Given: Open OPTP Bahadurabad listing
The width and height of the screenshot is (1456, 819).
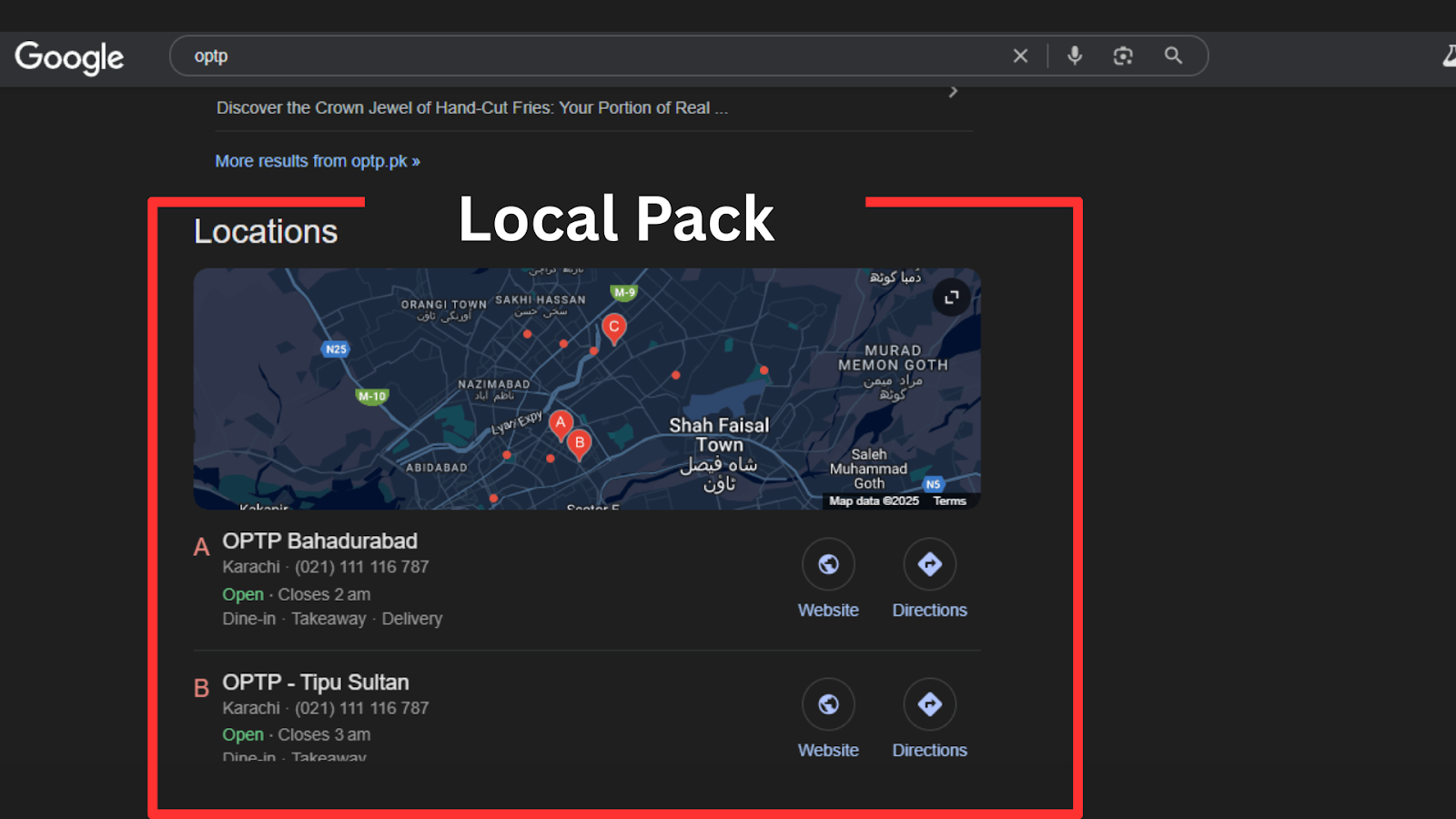Looking at the screenshot, I should 319,541.
